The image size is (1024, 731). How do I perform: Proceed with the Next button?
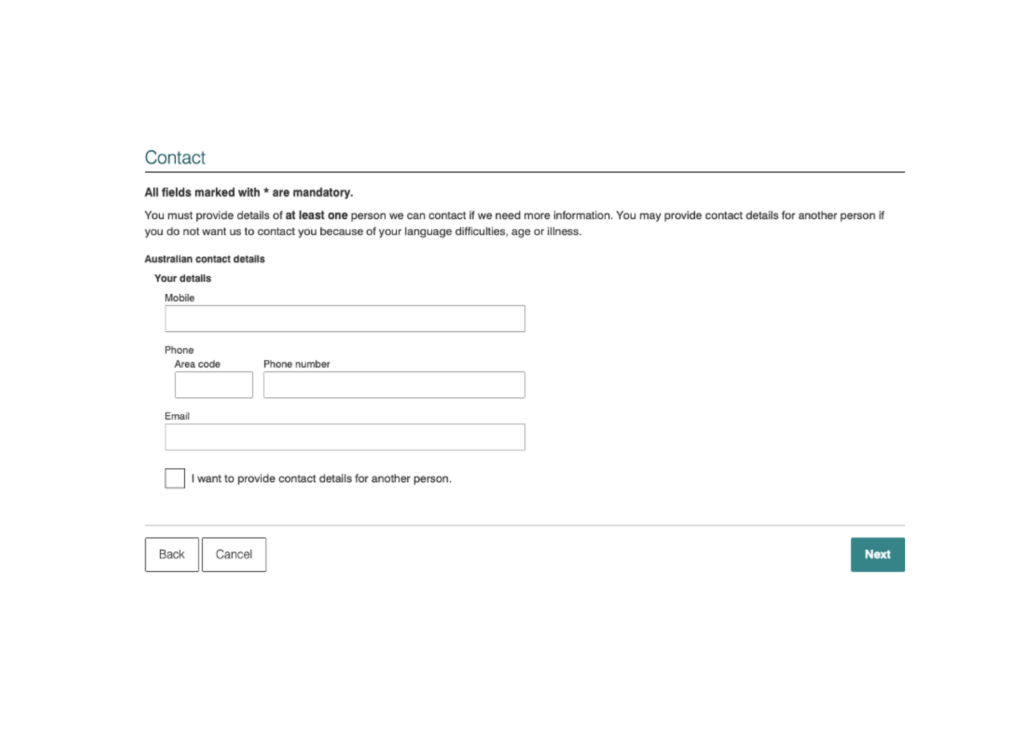pos(877,554)
